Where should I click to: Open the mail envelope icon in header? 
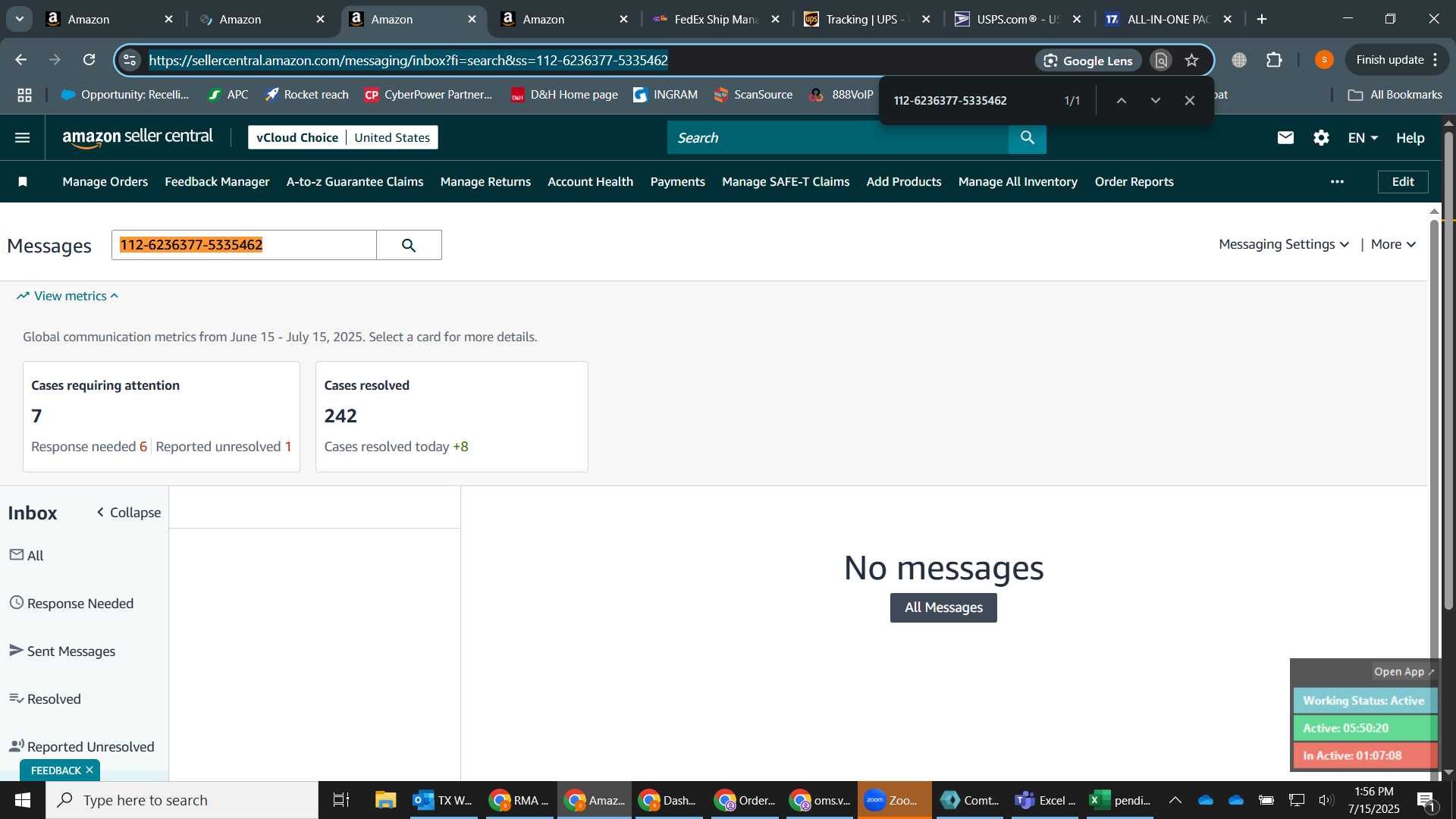click(x=1285, y=137)
